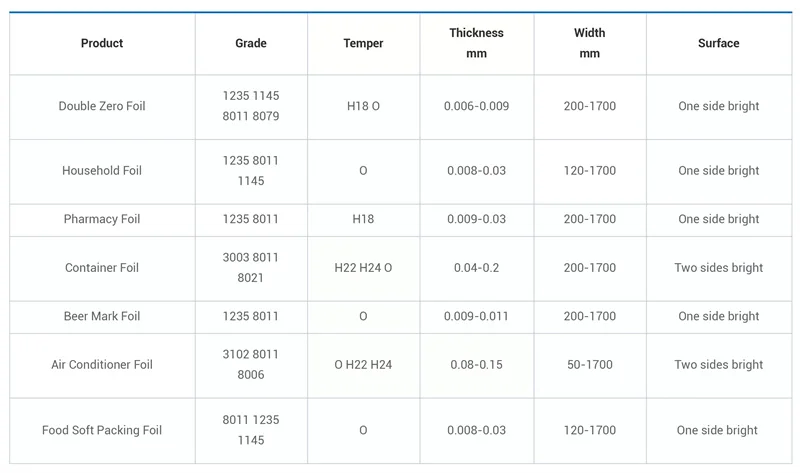This screenshot has width=800, height=473.
Task: Click the 0.006-0.009 thickness cell
Action: coord(476,106)
